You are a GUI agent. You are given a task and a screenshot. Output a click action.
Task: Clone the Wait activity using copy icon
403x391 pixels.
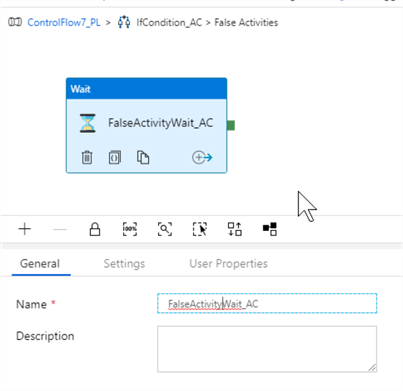pyautogui.click(x=143, y=157)
